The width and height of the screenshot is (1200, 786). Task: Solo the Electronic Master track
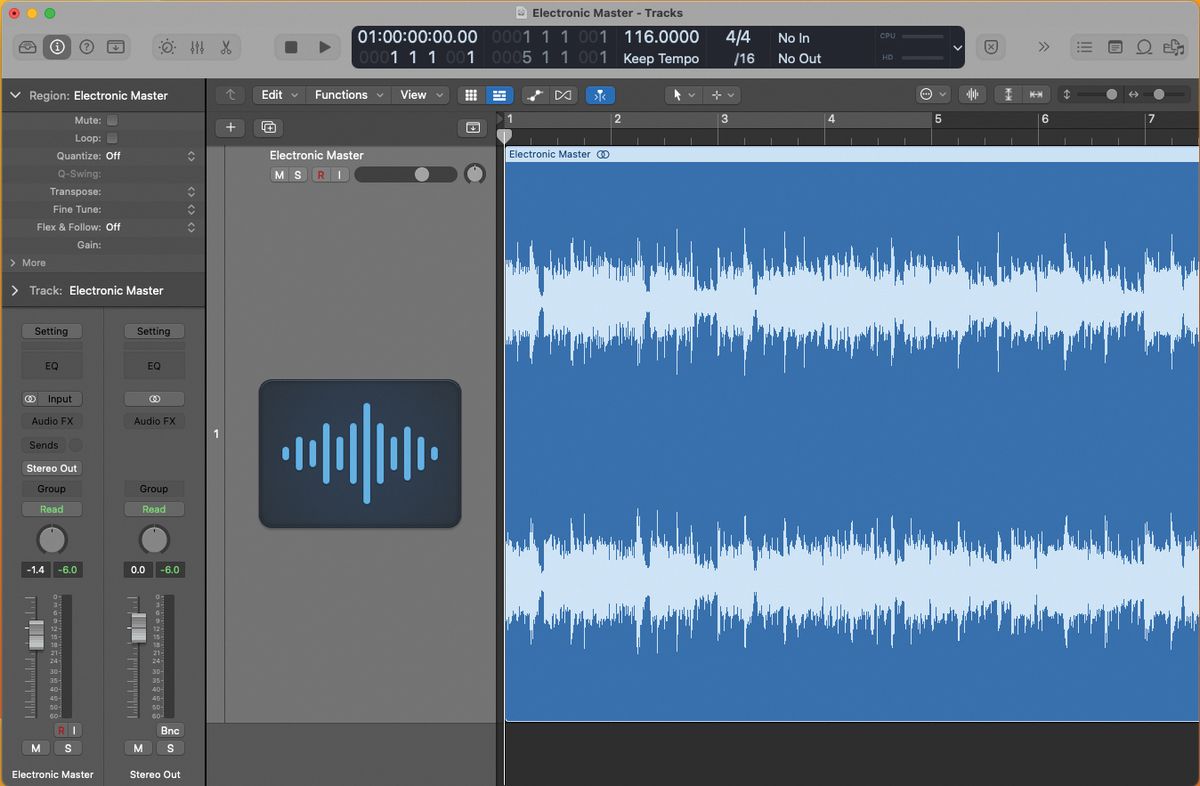pyautogui.click(x=296, y=174)
